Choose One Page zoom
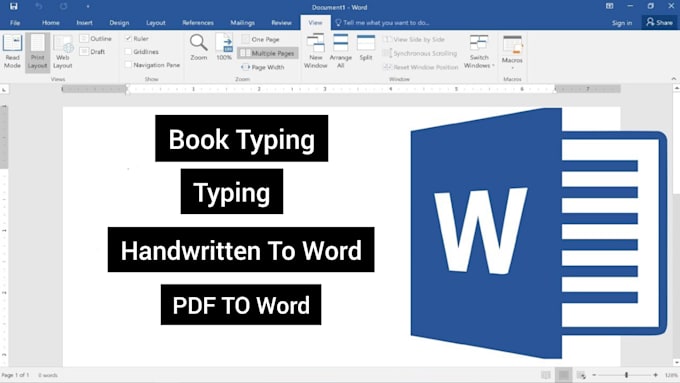This screenshot has width=680, height=383. [261, 39]
